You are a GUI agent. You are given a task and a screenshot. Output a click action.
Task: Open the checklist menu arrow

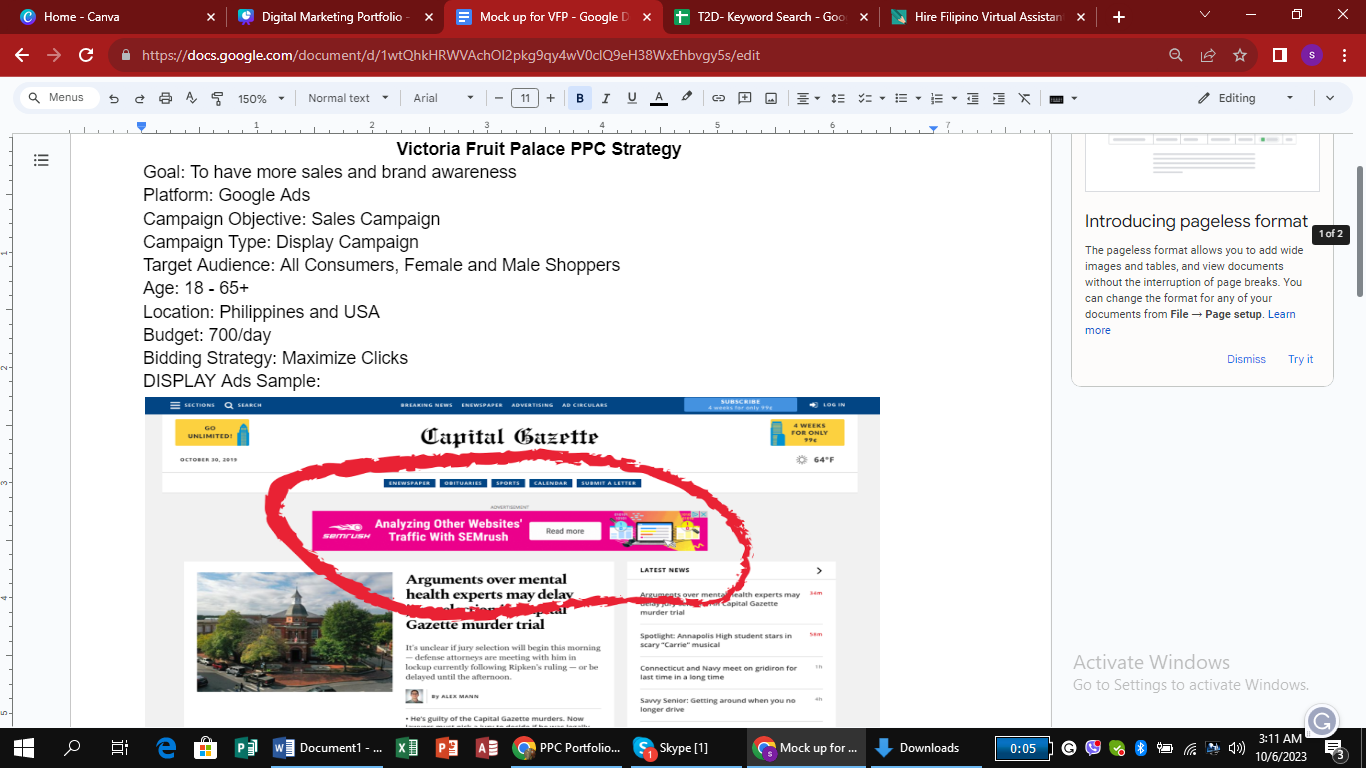click(882, 98)
